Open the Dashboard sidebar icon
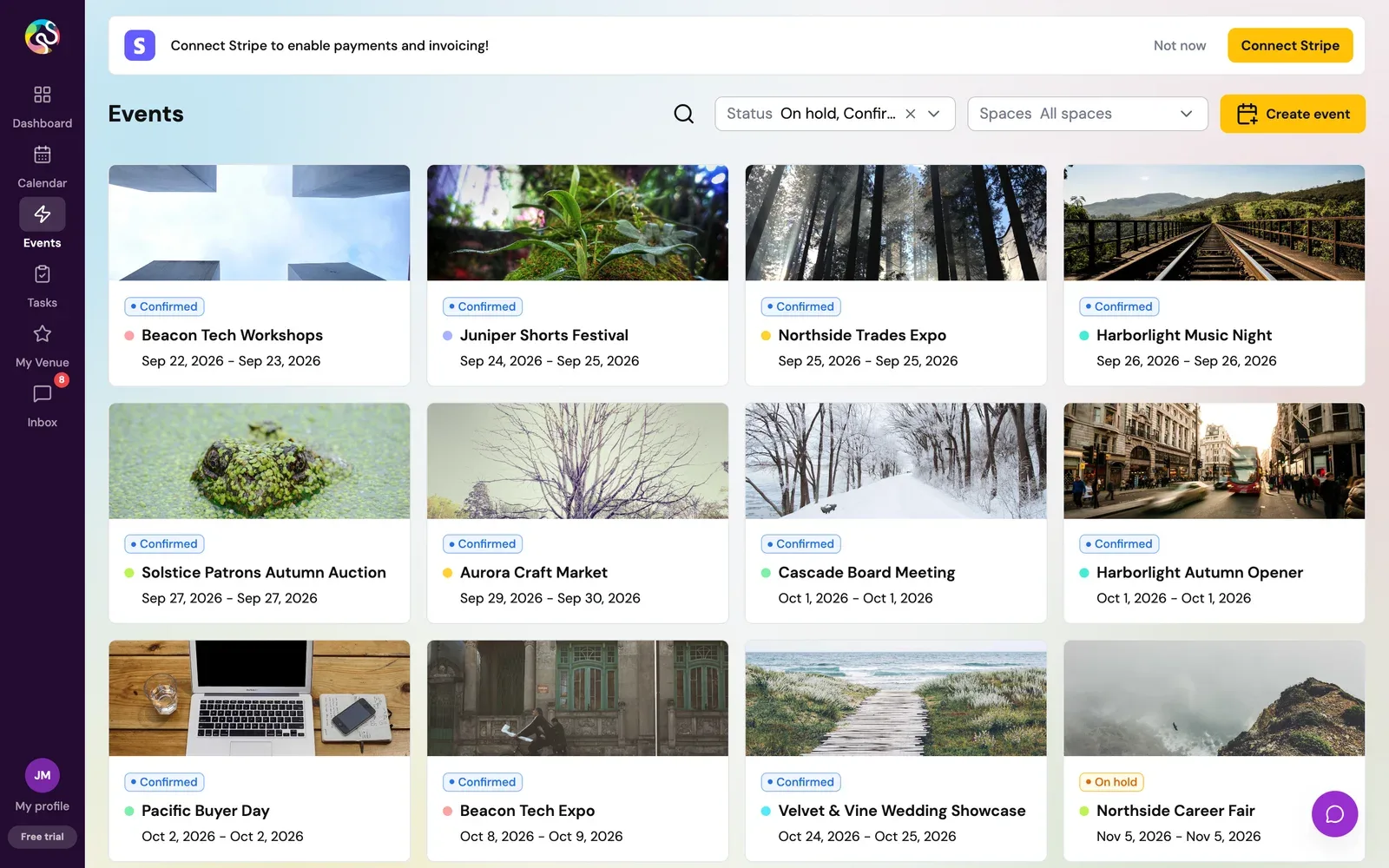1389x868 pixels. click(42, 95)
